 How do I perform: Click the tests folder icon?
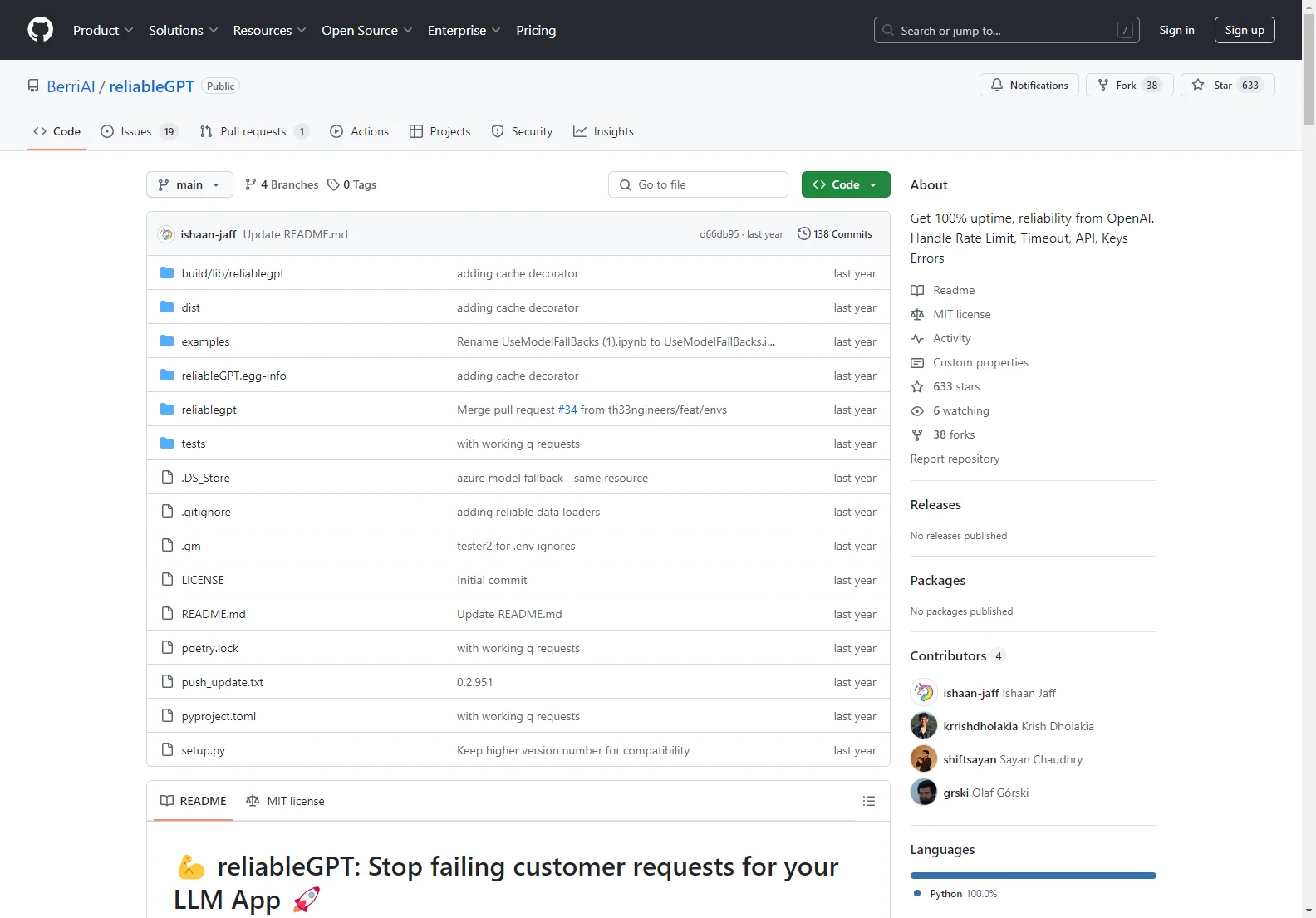(x=167, y=444)
